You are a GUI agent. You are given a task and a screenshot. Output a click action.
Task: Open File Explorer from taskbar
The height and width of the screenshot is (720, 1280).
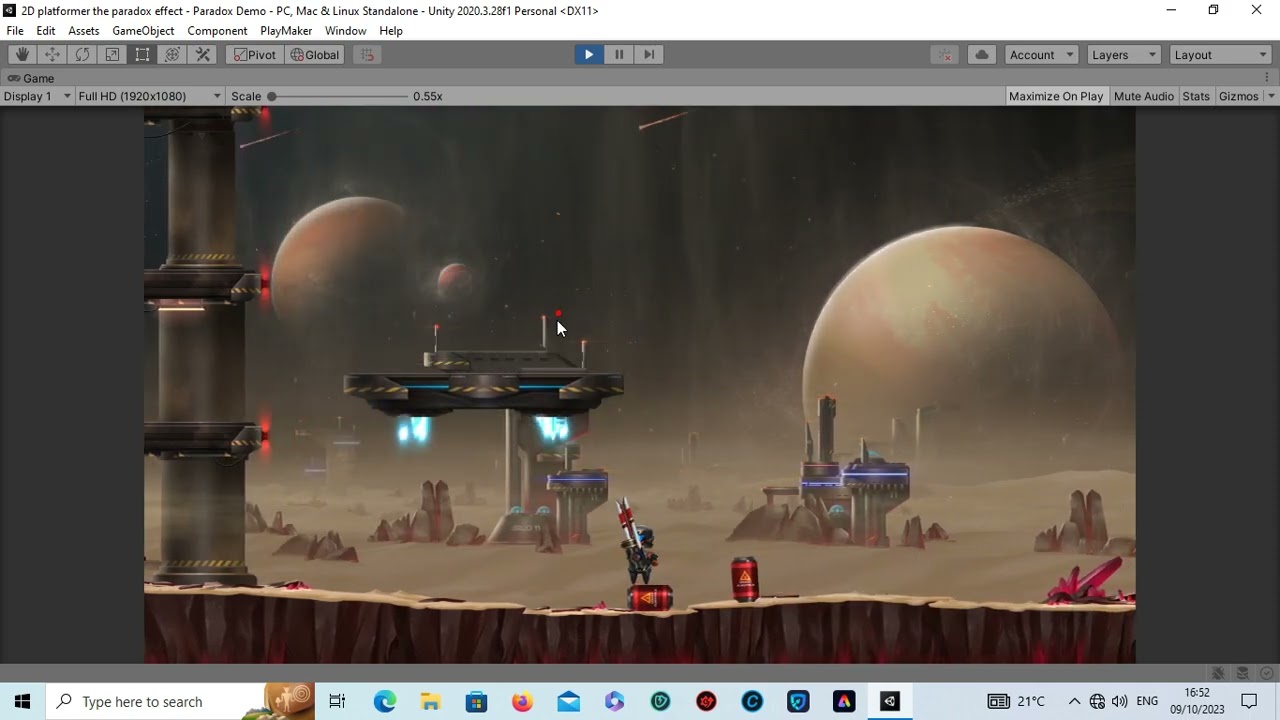click(x=430, y=701)
